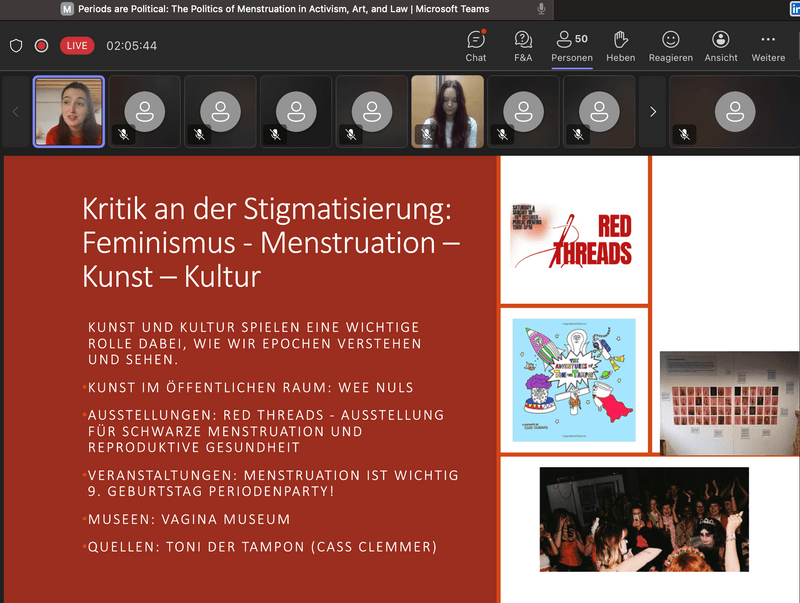Open the Chat panel
The image size is (800, 603).
(x=476, y=46)
